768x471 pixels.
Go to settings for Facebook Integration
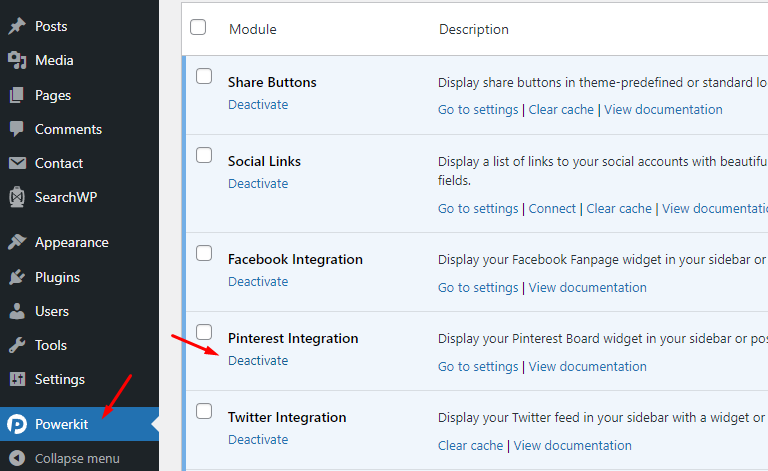478,287
